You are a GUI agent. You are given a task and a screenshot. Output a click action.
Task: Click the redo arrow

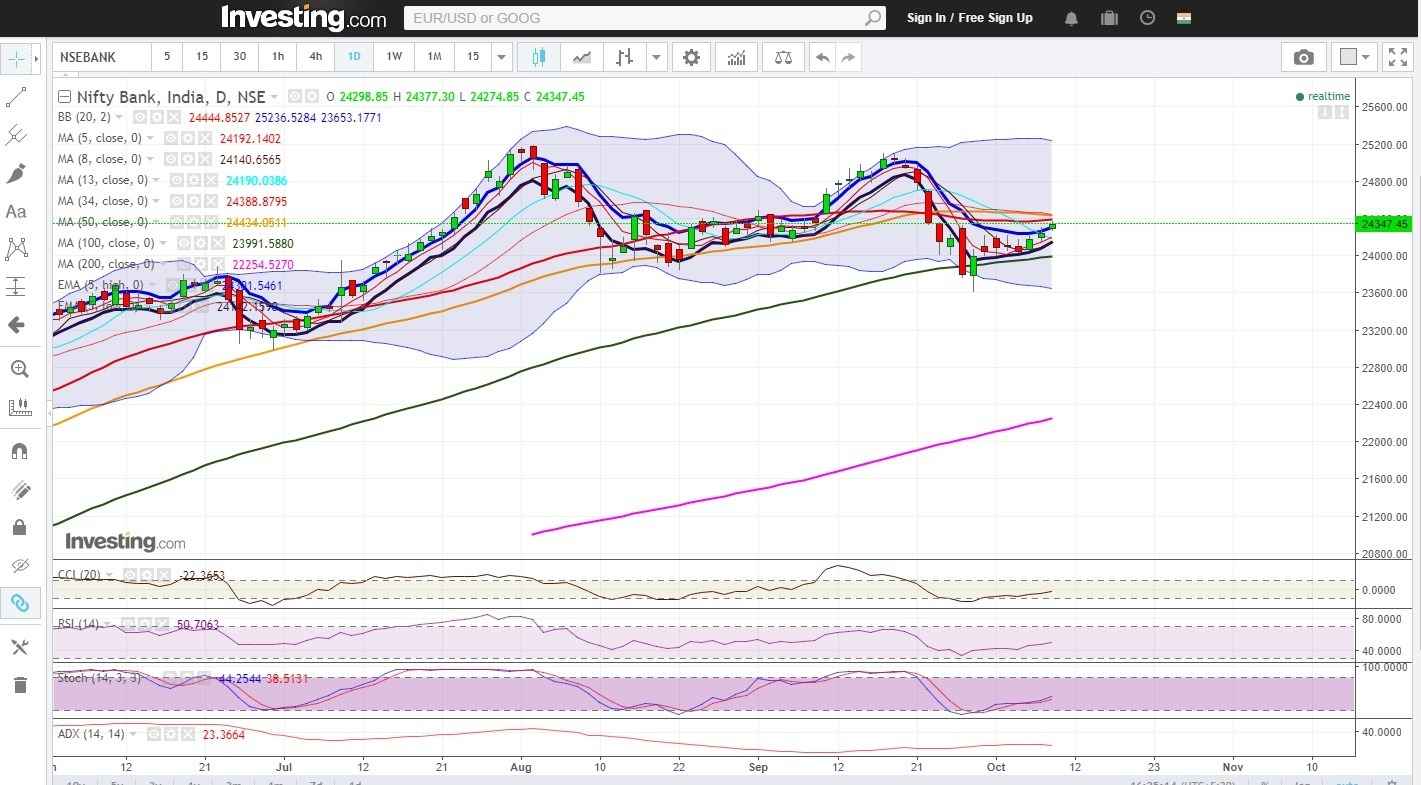point(848,58)
